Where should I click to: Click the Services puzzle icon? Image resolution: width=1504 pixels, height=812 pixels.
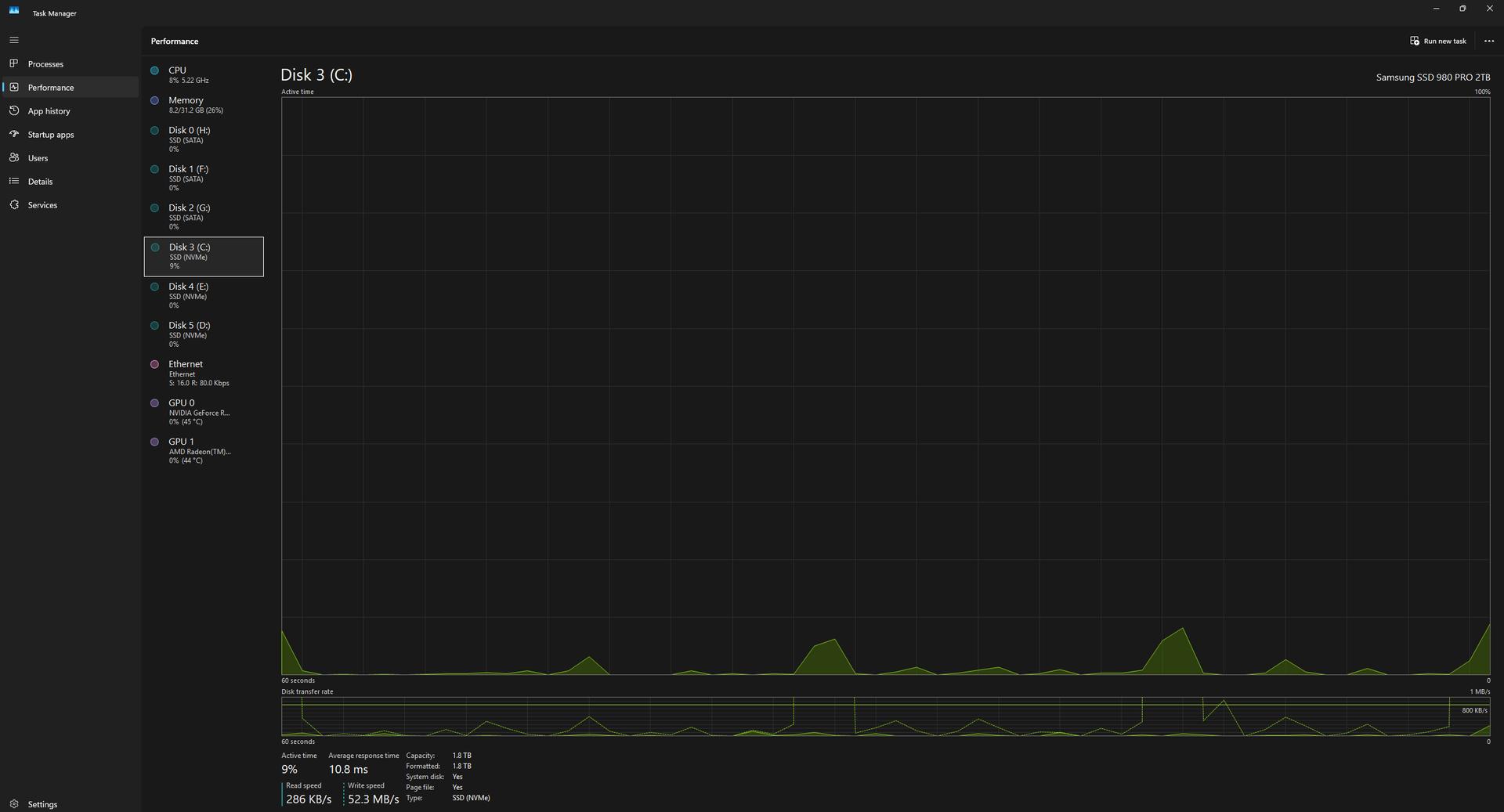click(14, 204)
